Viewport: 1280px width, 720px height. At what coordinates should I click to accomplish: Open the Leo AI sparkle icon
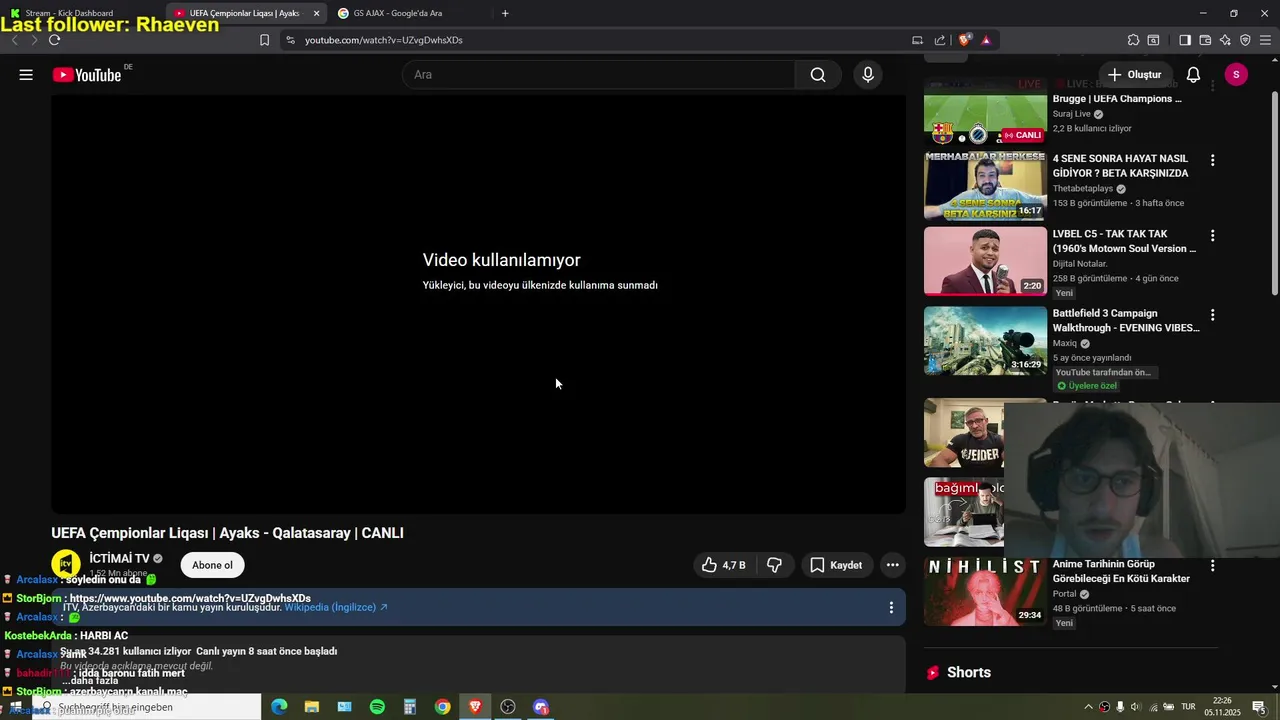[1225, 40]
